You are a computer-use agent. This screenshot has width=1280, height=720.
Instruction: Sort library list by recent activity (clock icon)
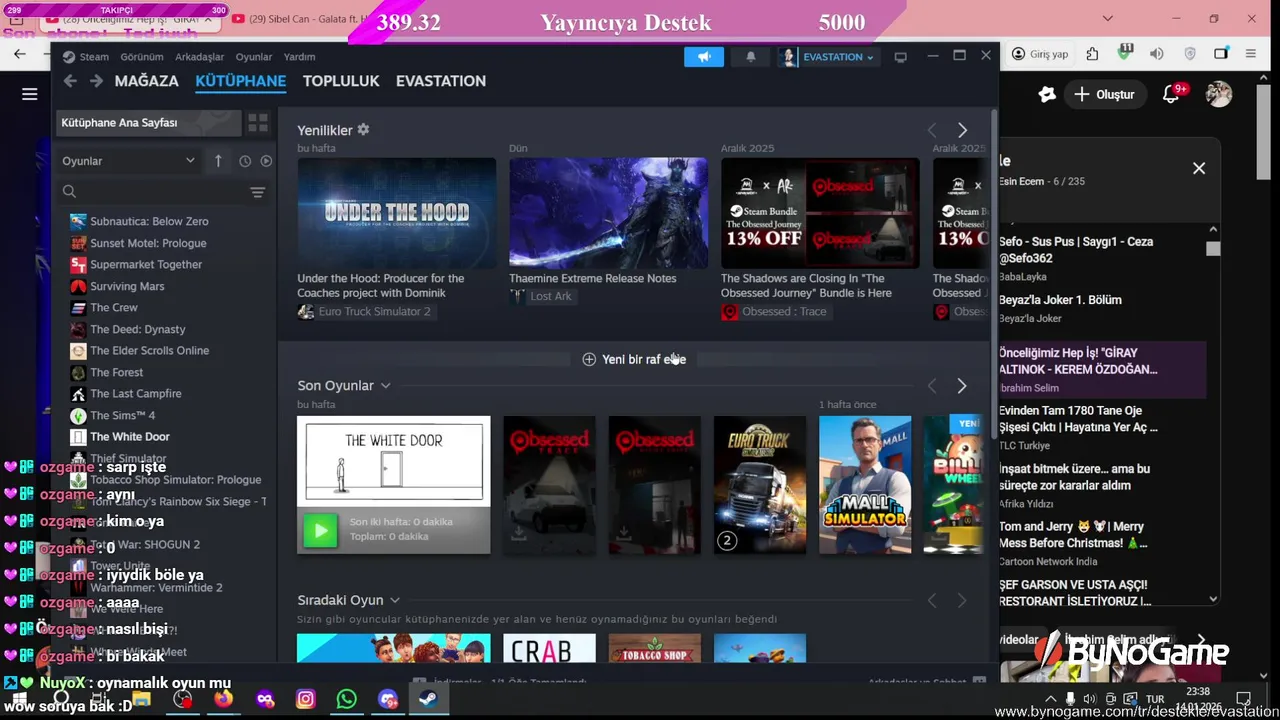pos(245,161)
